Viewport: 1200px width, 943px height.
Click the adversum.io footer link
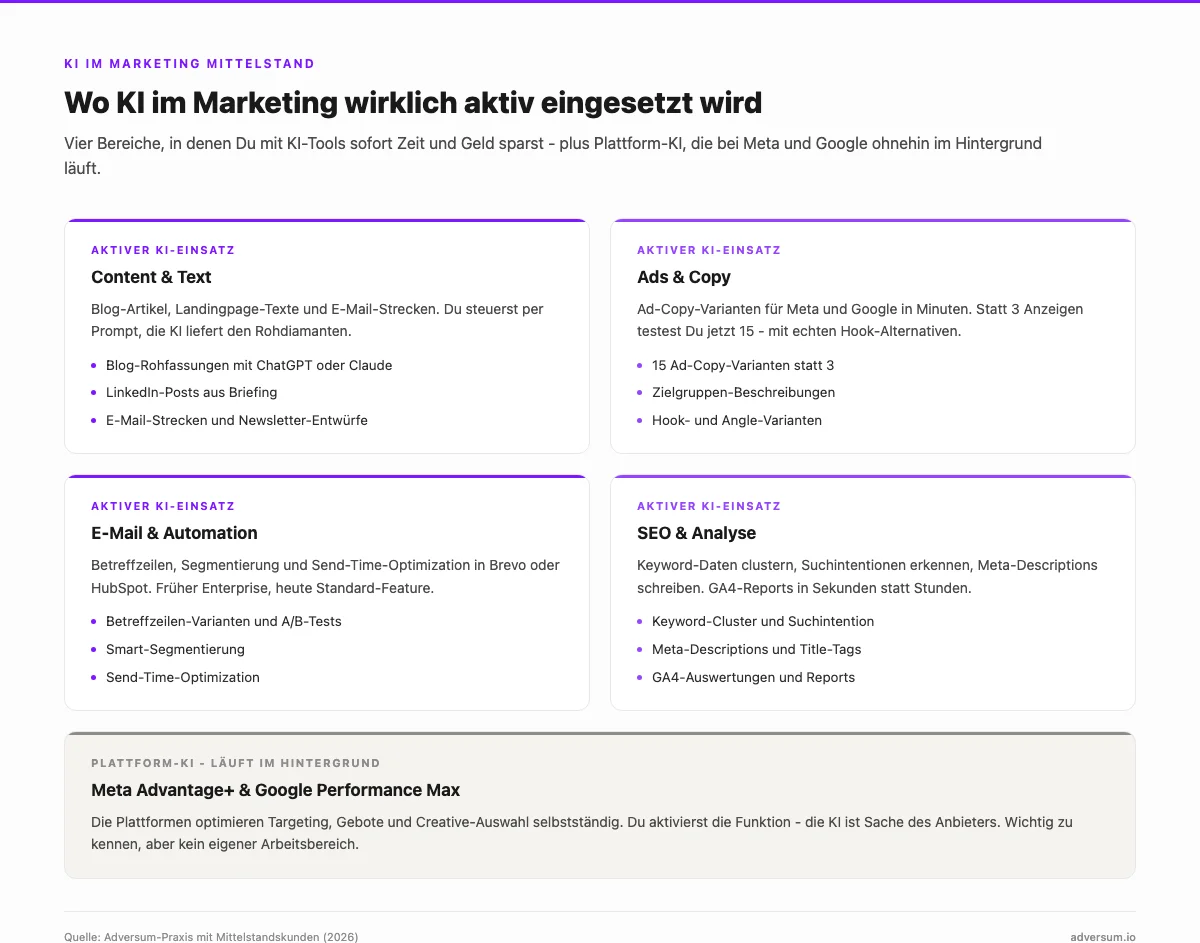1103,937
